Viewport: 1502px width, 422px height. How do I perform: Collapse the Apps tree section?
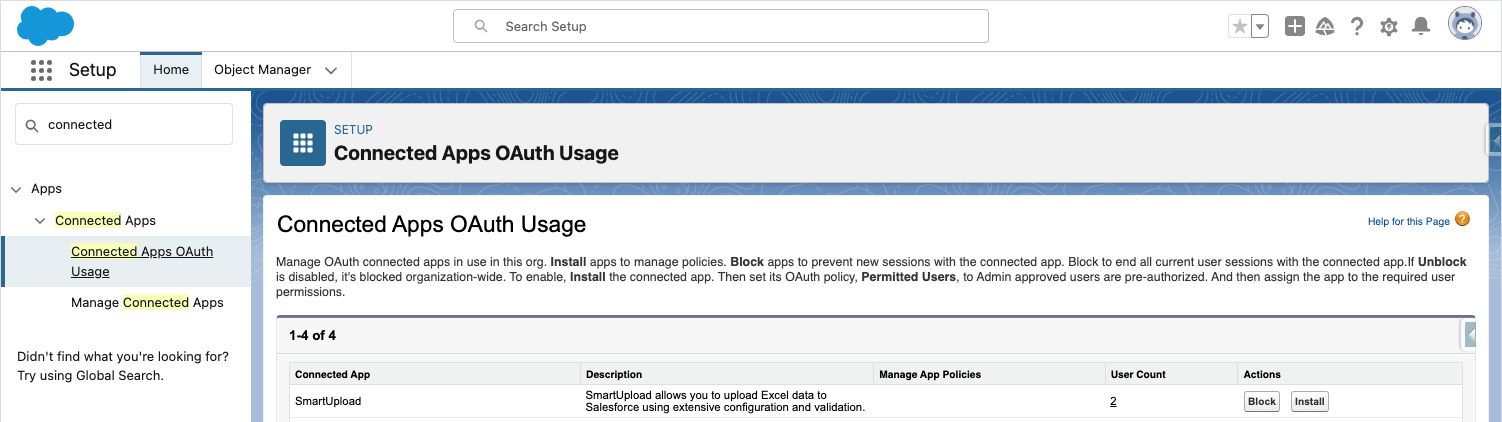point(16,189)
